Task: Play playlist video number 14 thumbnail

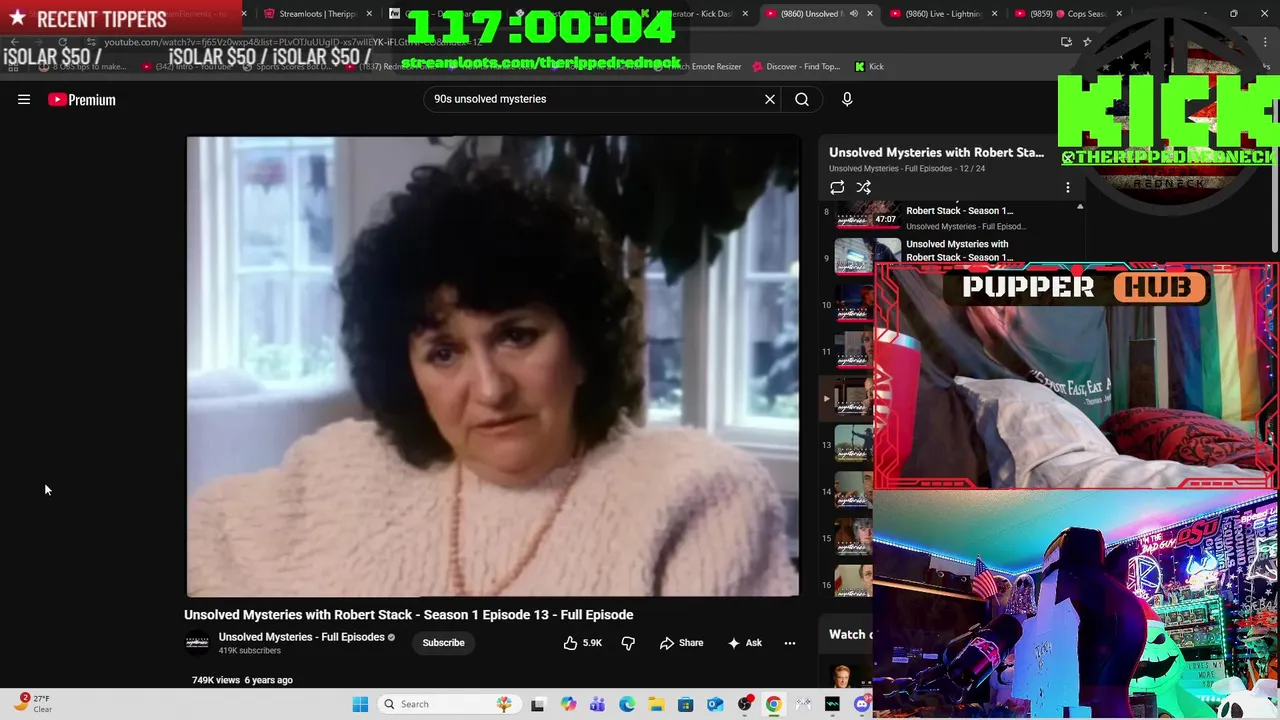Action: [855, 491]
